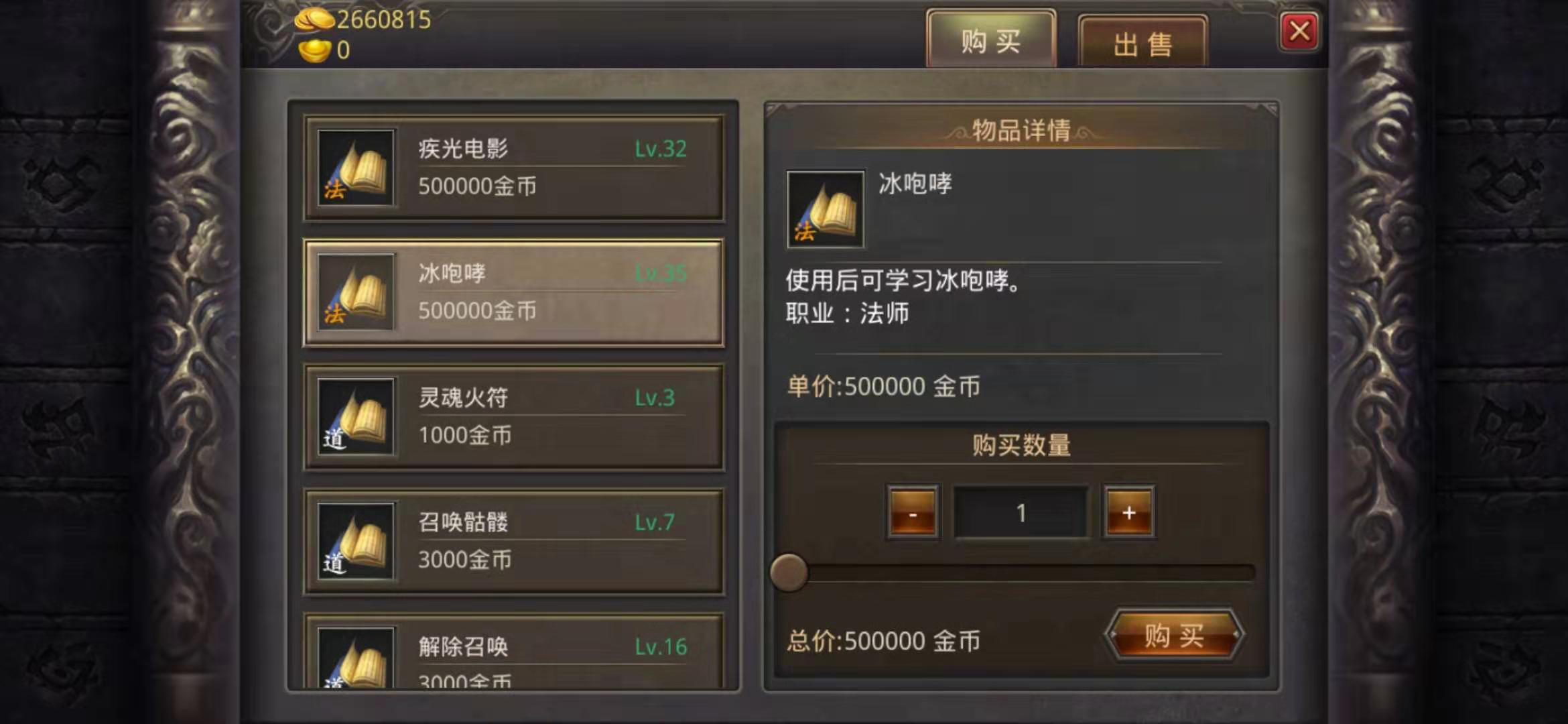1568x724 pixels.
Task: Decrease purchase quantity with minus button
Action: tap(913, 513)
